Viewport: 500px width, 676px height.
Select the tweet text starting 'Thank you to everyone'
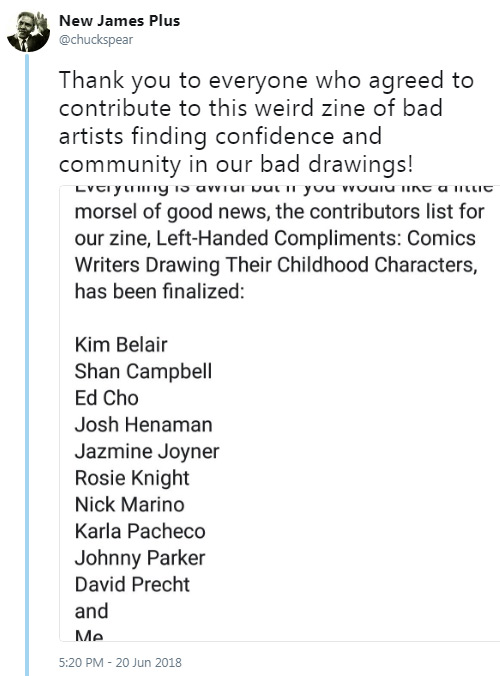pyautogui.click(x=266, y=122)
